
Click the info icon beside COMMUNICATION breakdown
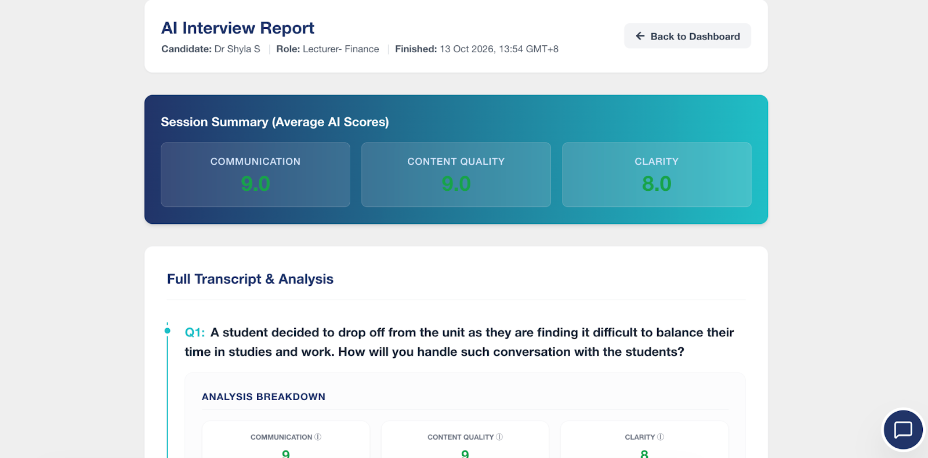317,437
